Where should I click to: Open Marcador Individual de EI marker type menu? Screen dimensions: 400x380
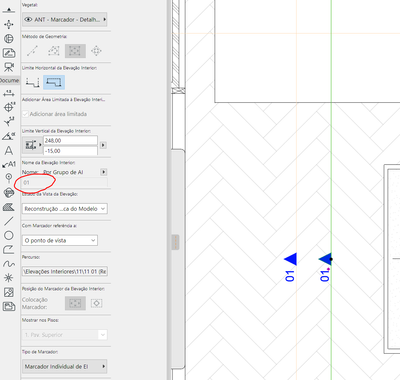coord(65,366)
